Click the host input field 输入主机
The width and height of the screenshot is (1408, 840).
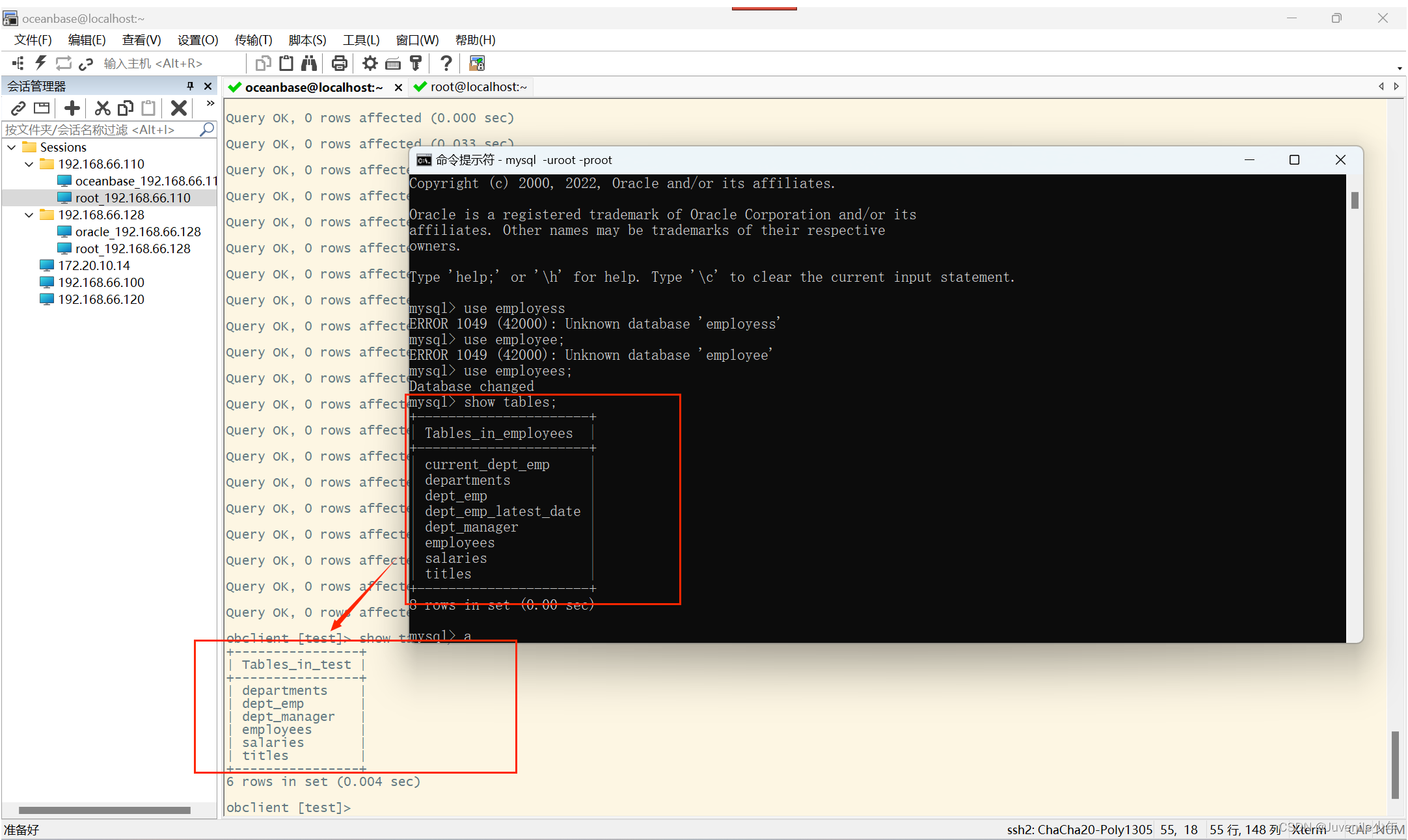[x=172, y=63]
